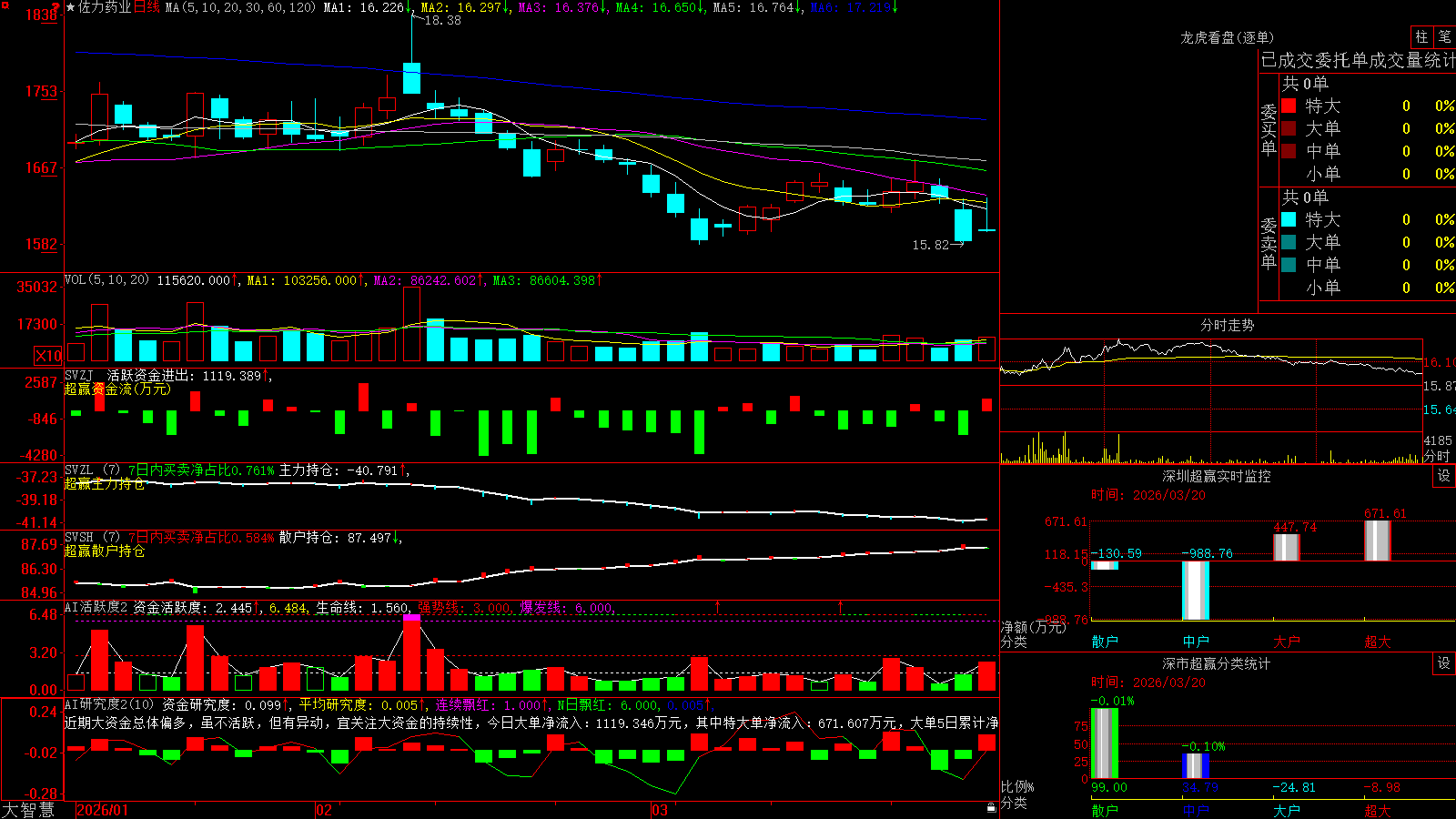Click the 龙虎看盘(逐单) panel title

[1227, 37]
